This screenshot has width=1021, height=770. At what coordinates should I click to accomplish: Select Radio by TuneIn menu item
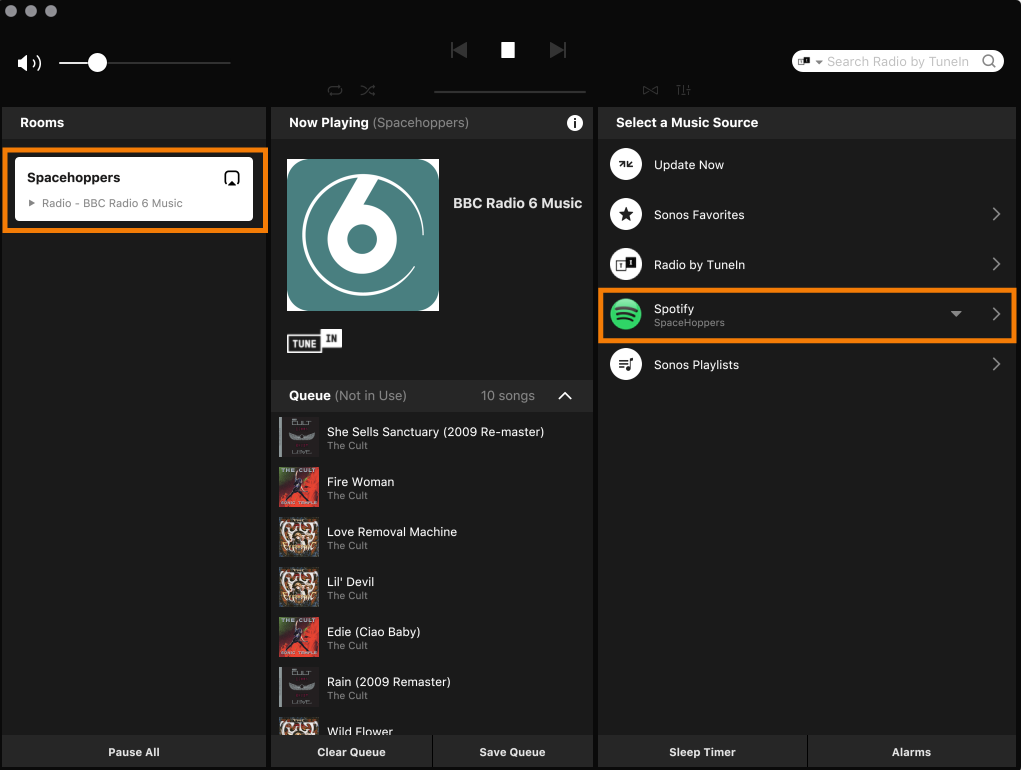pyautogui.click(x=807, y=265)
